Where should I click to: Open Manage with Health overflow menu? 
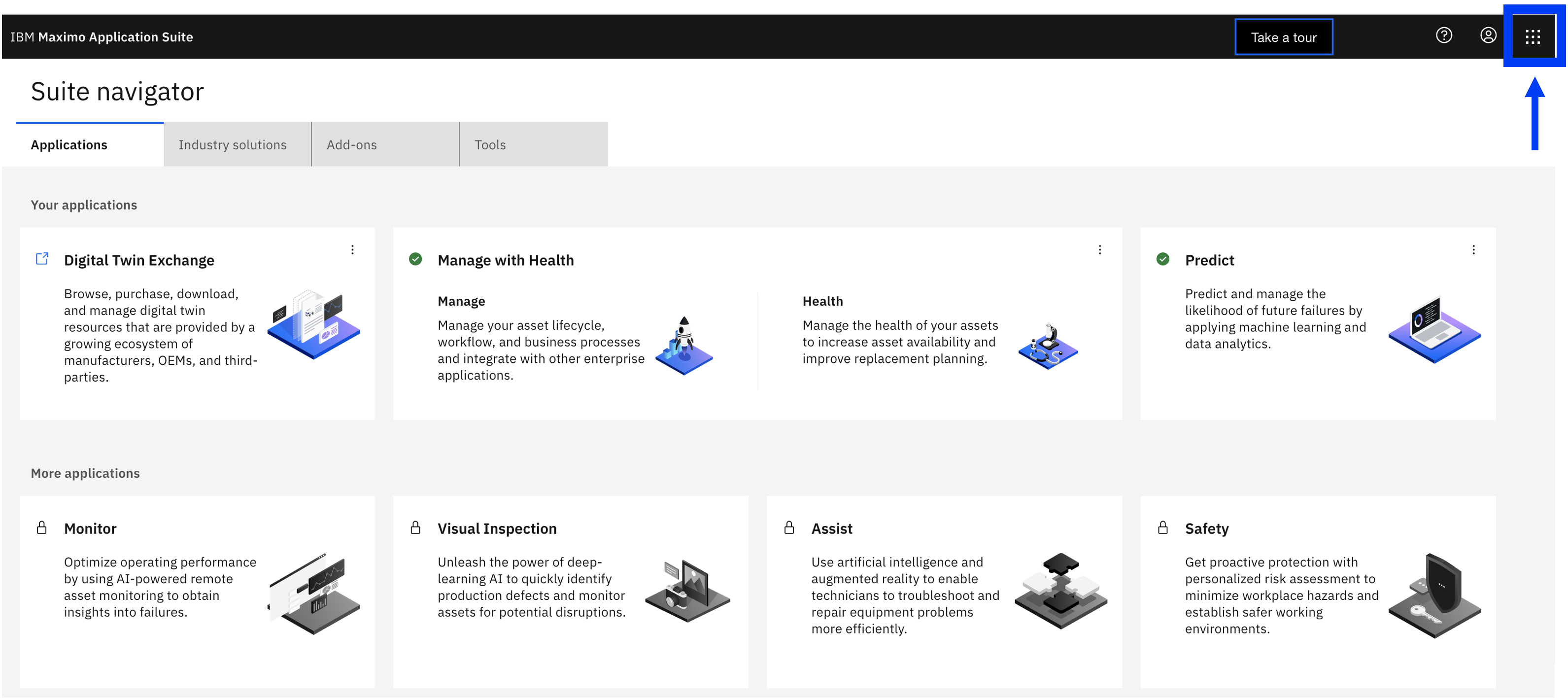pos(1100,249)
